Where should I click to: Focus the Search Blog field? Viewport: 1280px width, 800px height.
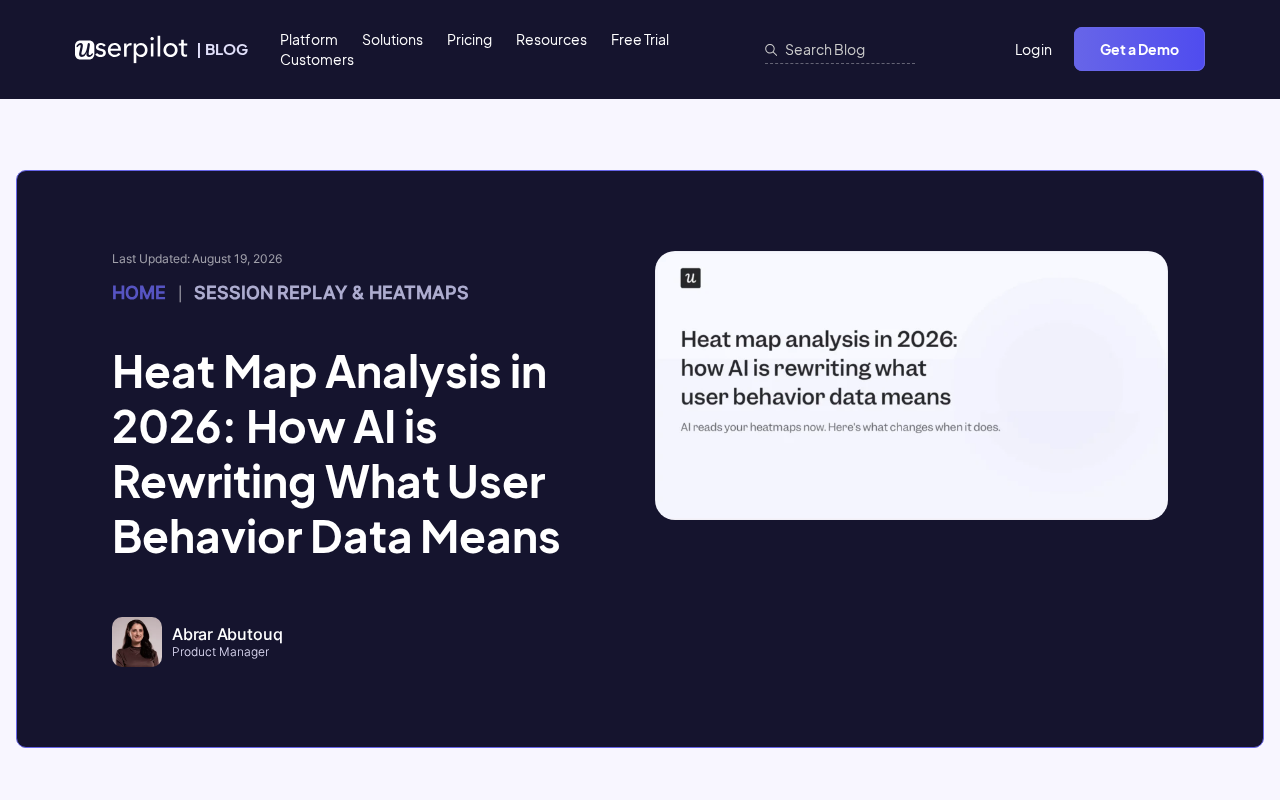(x=840, y=49)
